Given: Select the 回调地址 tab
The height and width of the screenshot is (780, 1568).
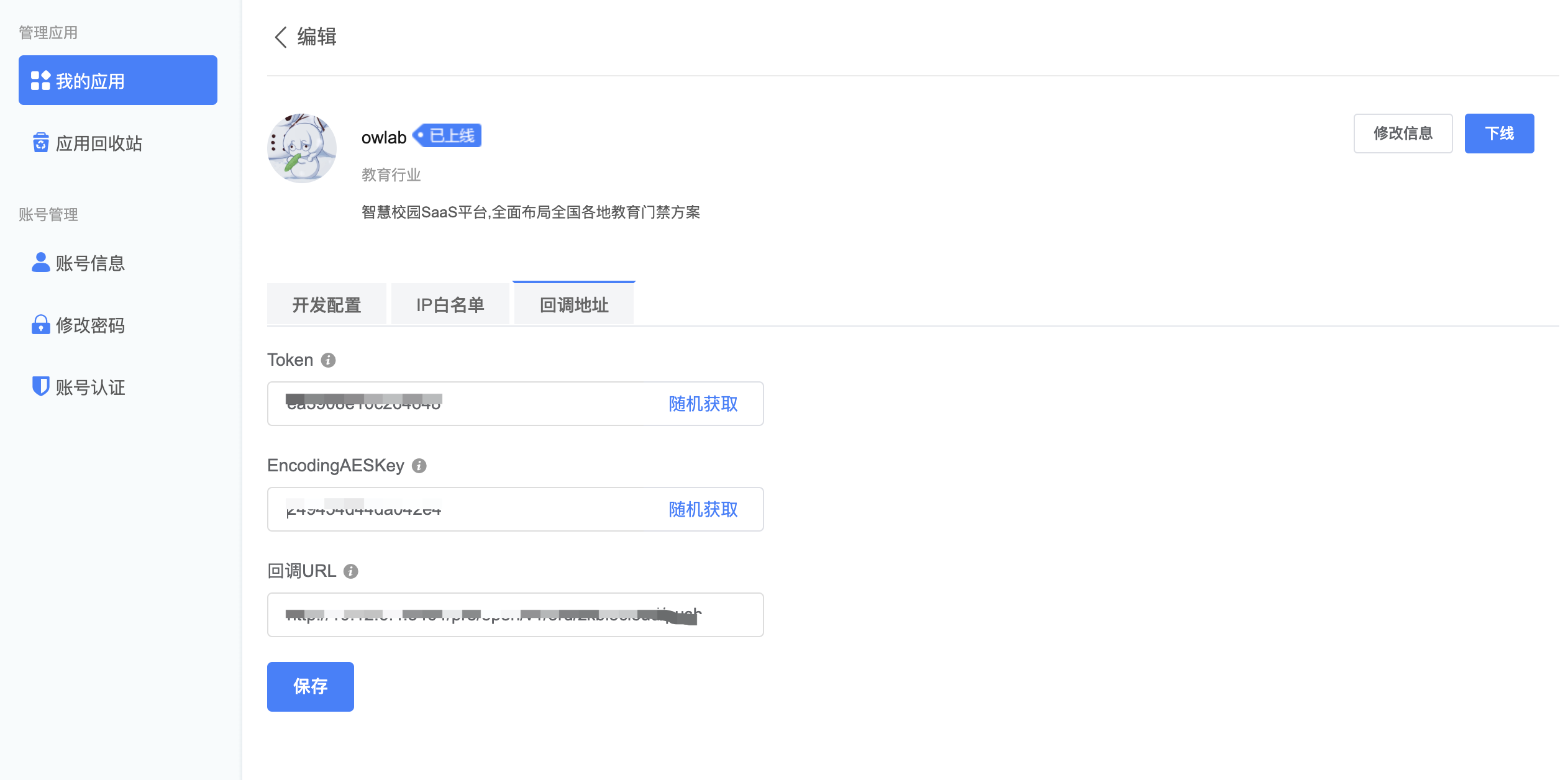Looking at the screenshot, I should pyautogui.click(x=574, y=305).
